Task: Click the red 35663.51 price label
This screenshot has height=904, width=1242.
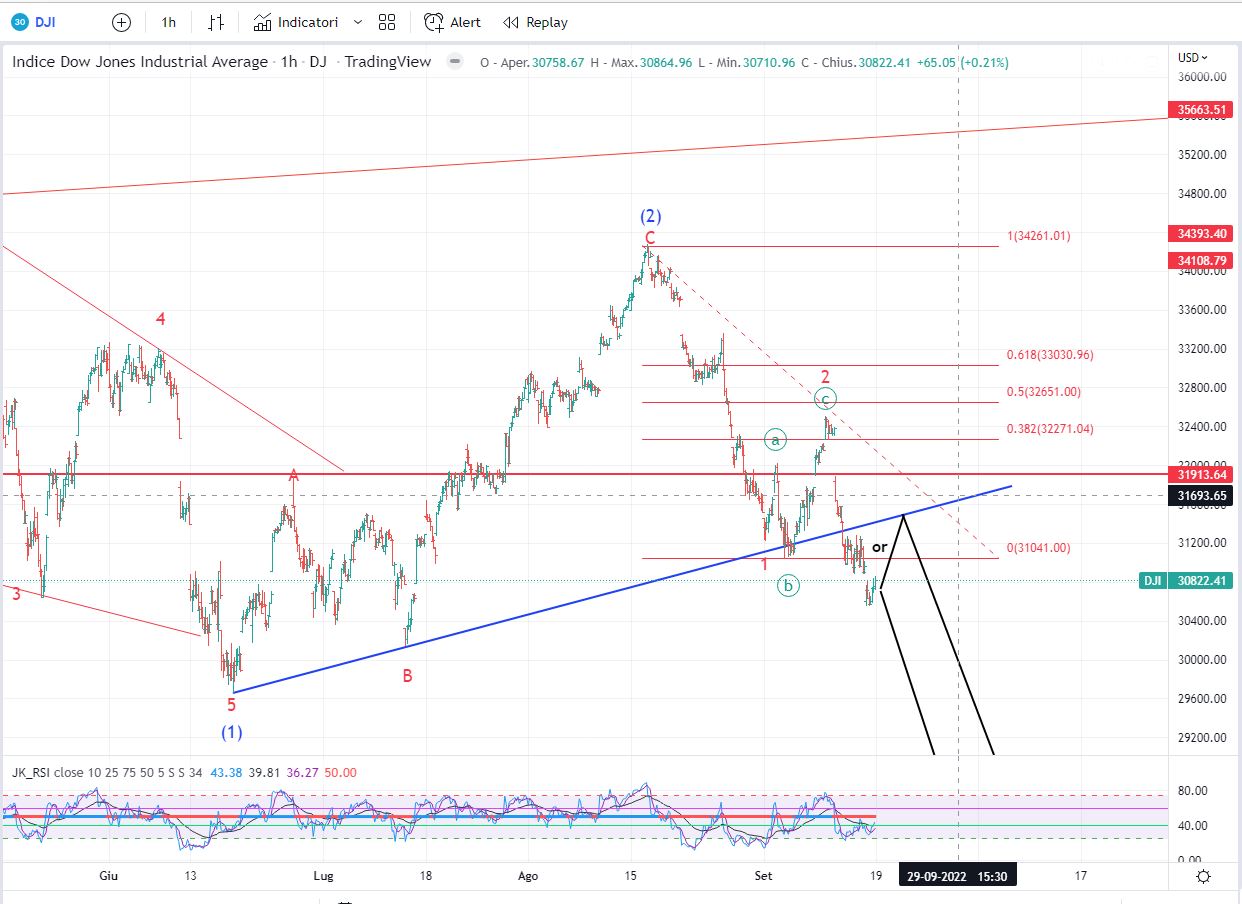Action: pyautogui.click(x=1200, y=111)
